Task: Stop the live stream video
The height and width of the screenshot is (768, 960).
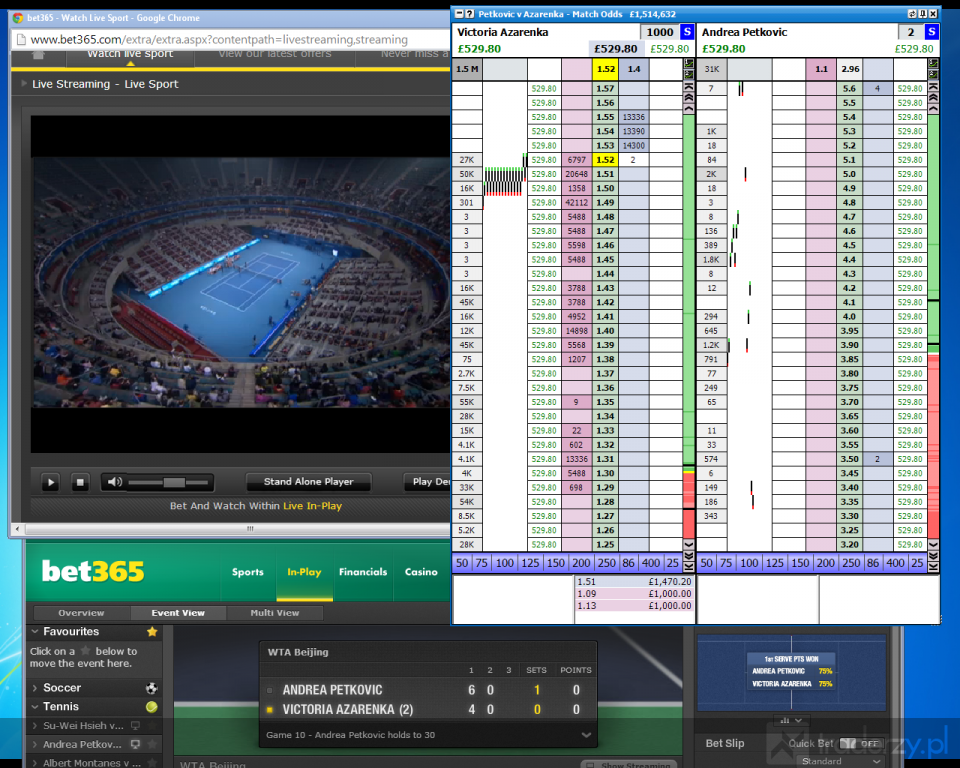Action: tap(80, 482)
